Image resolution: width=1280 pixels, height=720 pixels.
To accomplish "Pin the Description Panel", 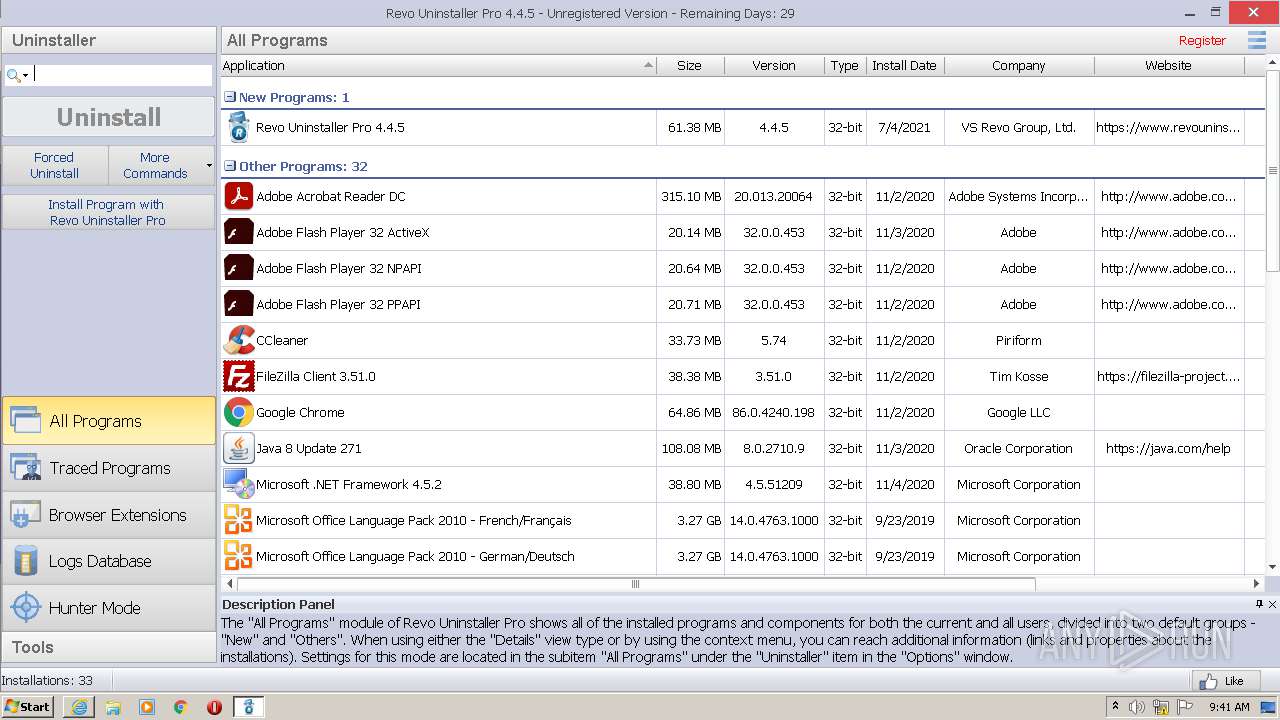I will [1259, 604].
